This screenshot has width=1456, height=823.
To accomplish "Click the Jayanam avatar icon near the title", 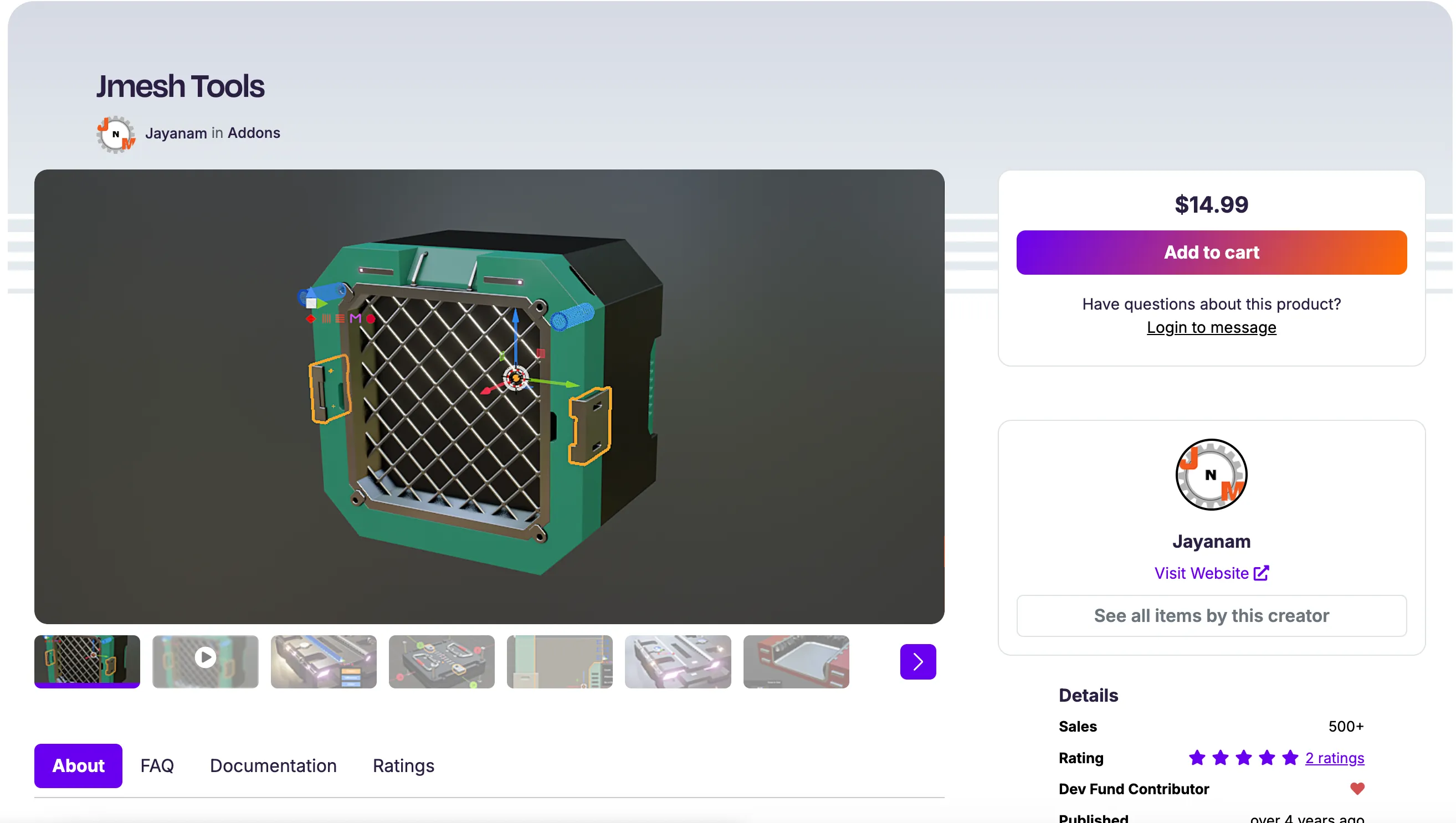I will pyautogui.click(x=115, y=134).
